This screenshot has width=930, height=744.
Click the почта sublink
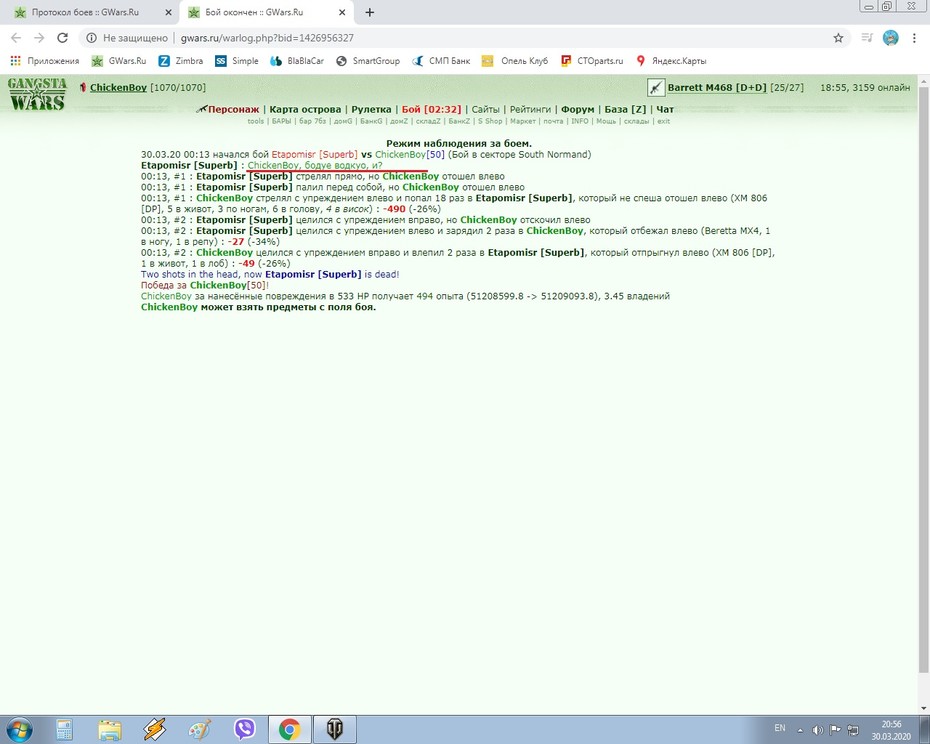coord(553,121)
